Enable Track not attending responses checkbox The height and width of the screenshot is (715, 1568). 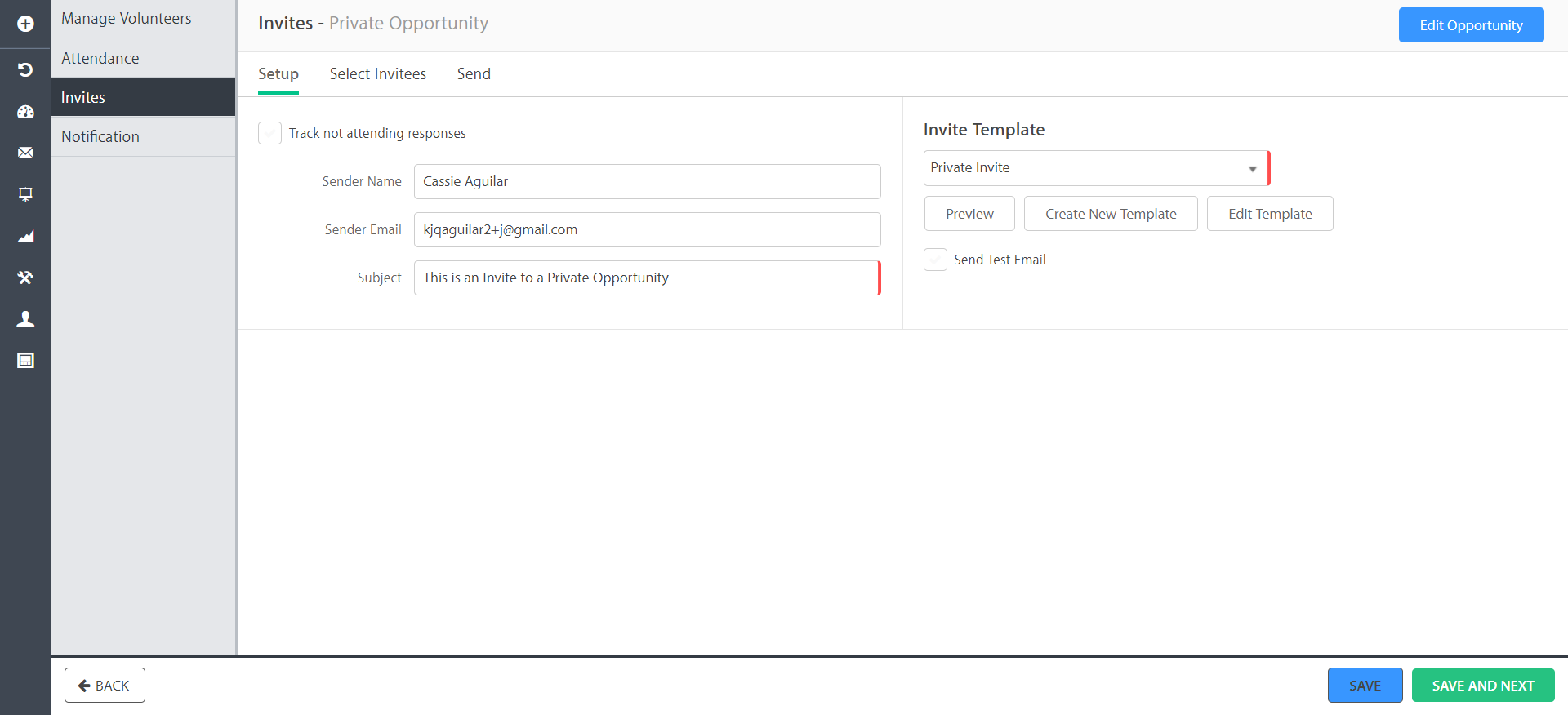(x=269, y=133)
